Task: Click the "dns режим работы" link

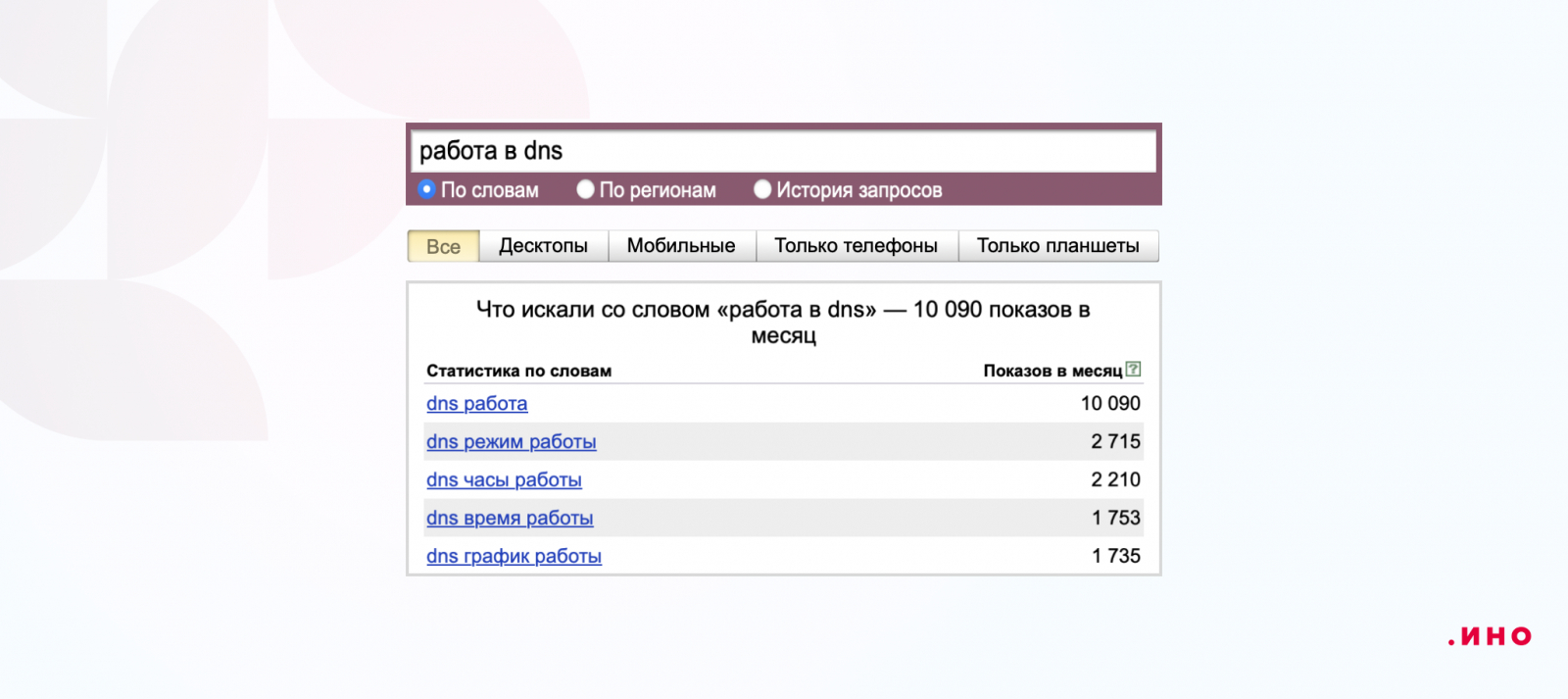Action: 511,442
